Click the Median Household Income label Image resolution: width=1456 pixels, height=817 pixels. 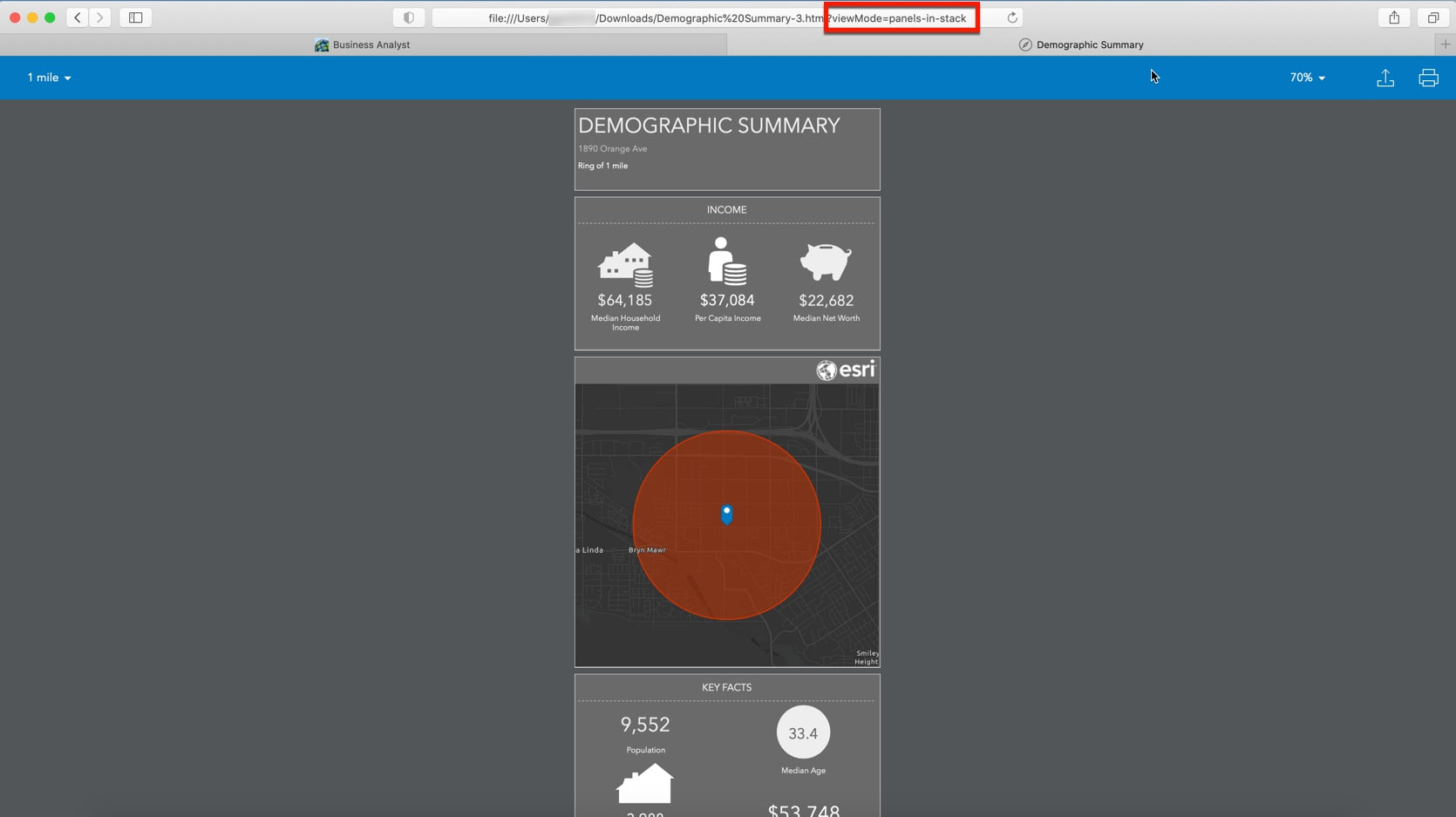(625, 323)
